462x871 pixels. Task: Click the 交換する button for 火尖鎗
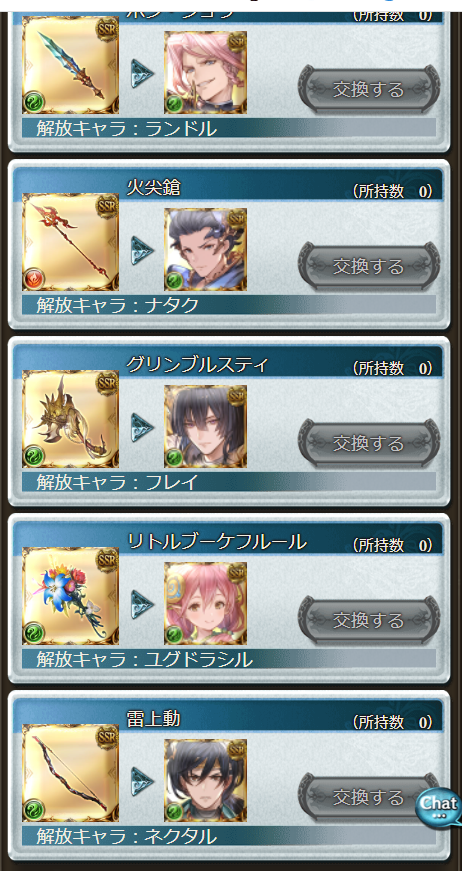click(x=369, y=266)
